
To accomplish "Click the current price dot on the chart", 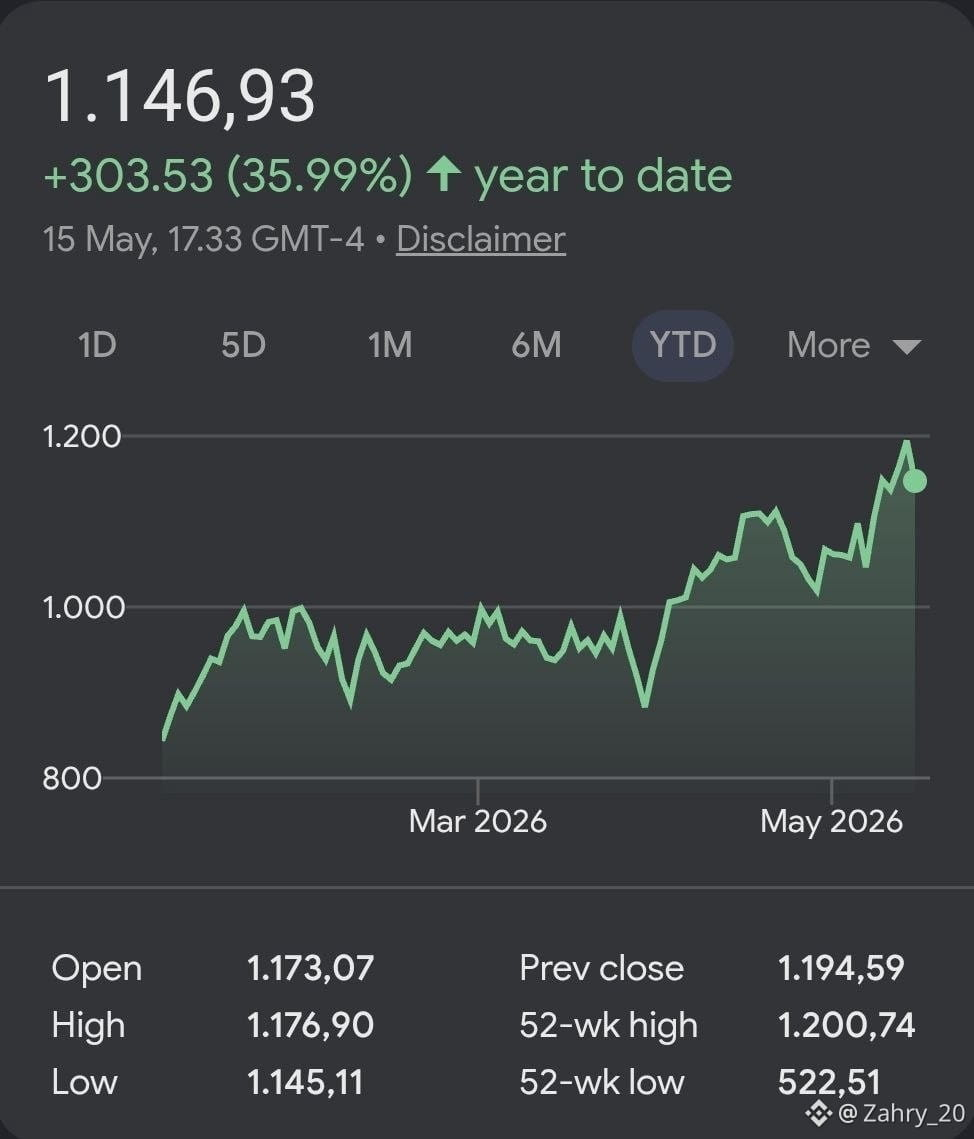I will pos(914,481).
